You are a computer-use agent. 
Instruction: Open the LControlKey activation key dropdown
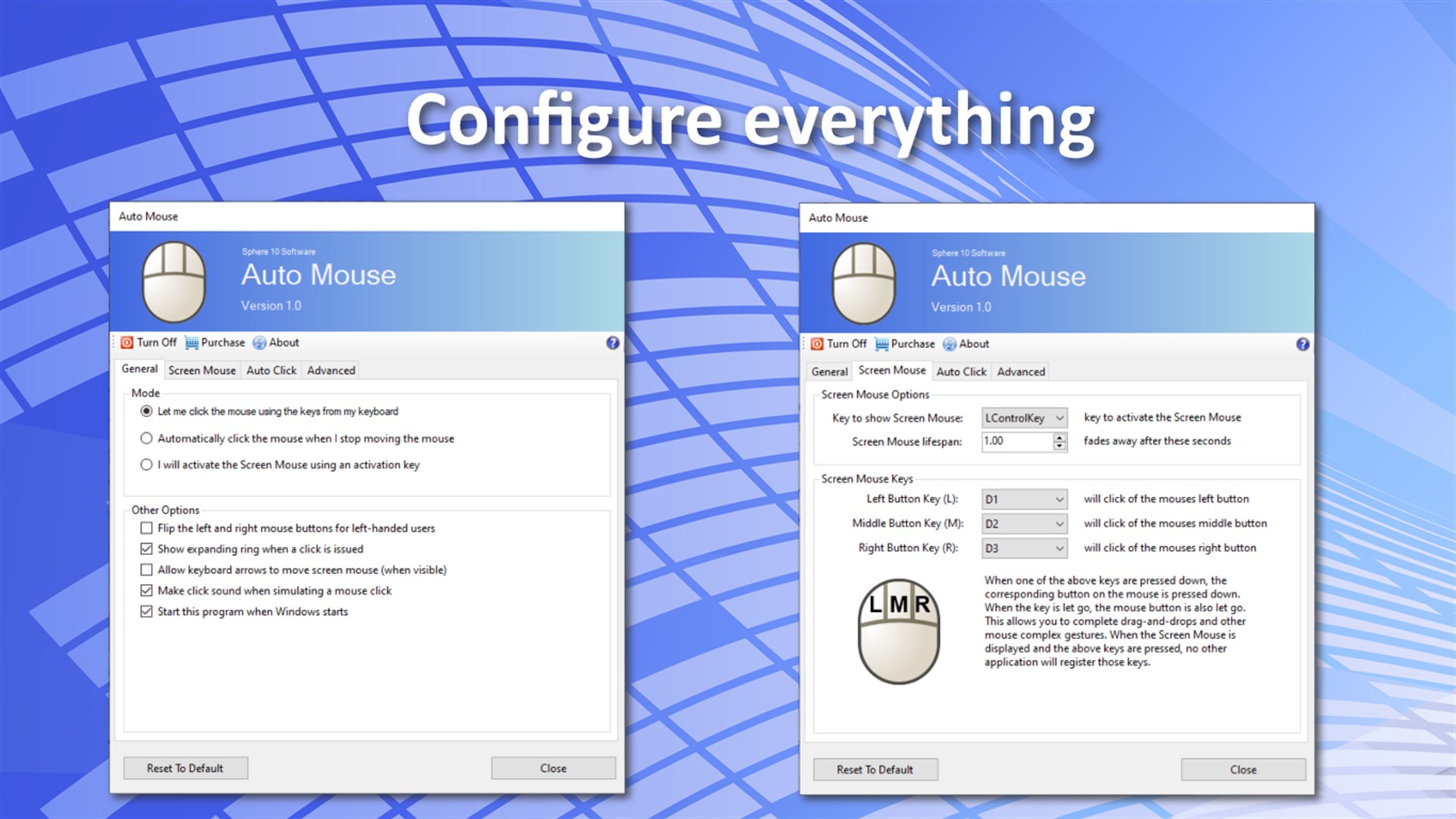pos(1059,418)
